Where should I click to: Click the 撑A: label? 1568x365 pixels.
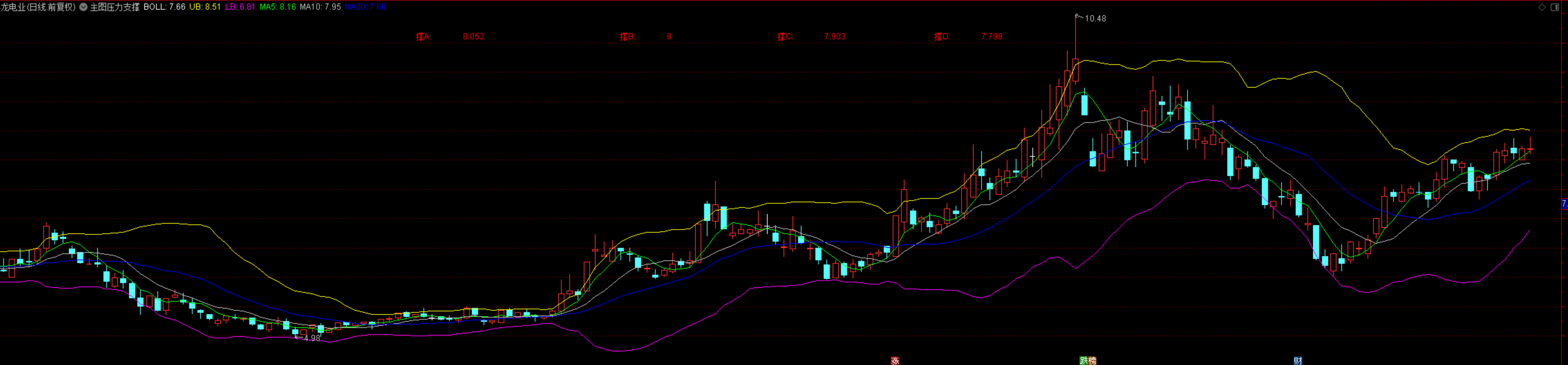point(423,36)
